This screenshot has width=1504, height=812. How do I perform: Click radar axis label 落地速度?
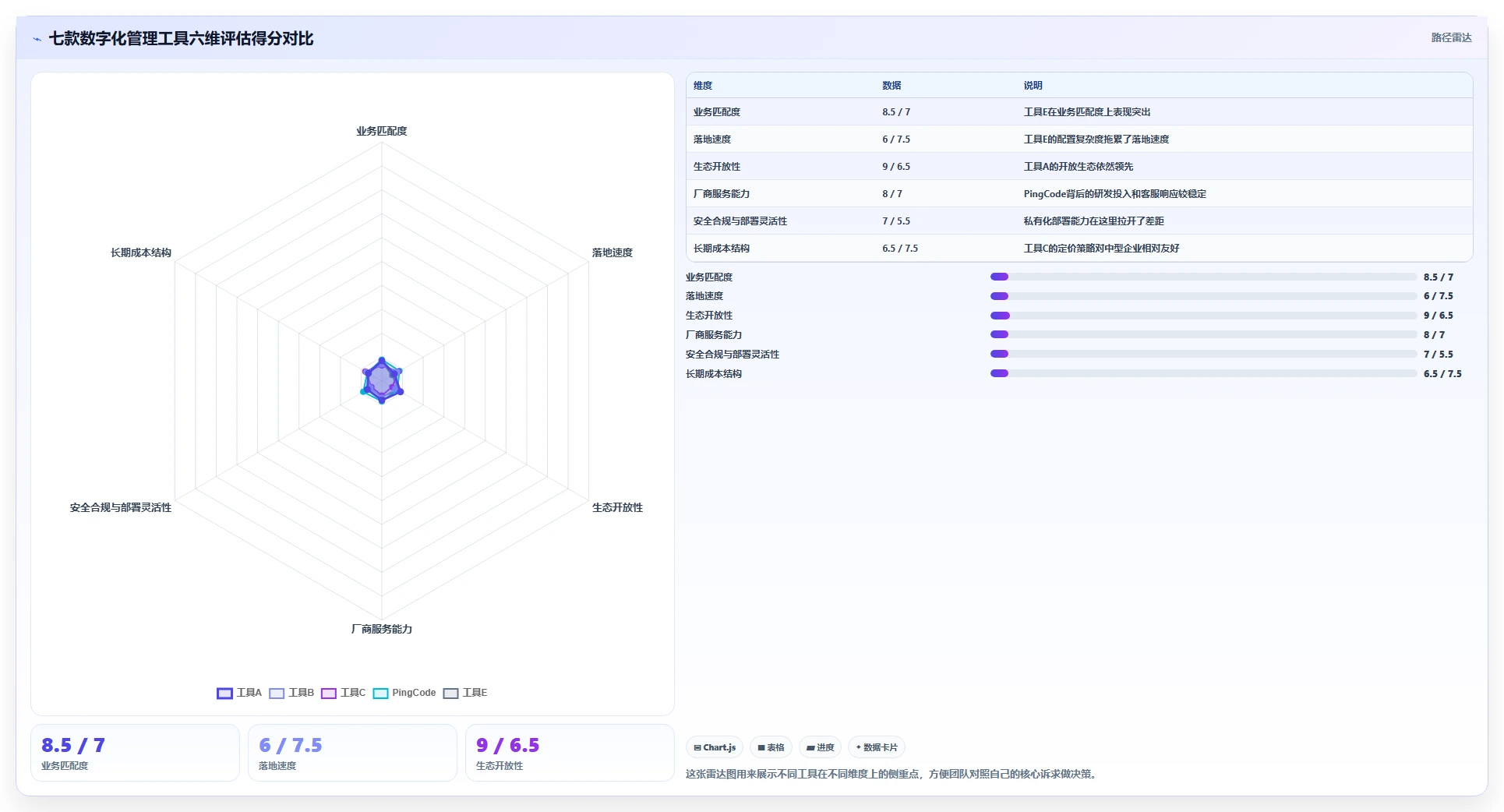point(613,252)
